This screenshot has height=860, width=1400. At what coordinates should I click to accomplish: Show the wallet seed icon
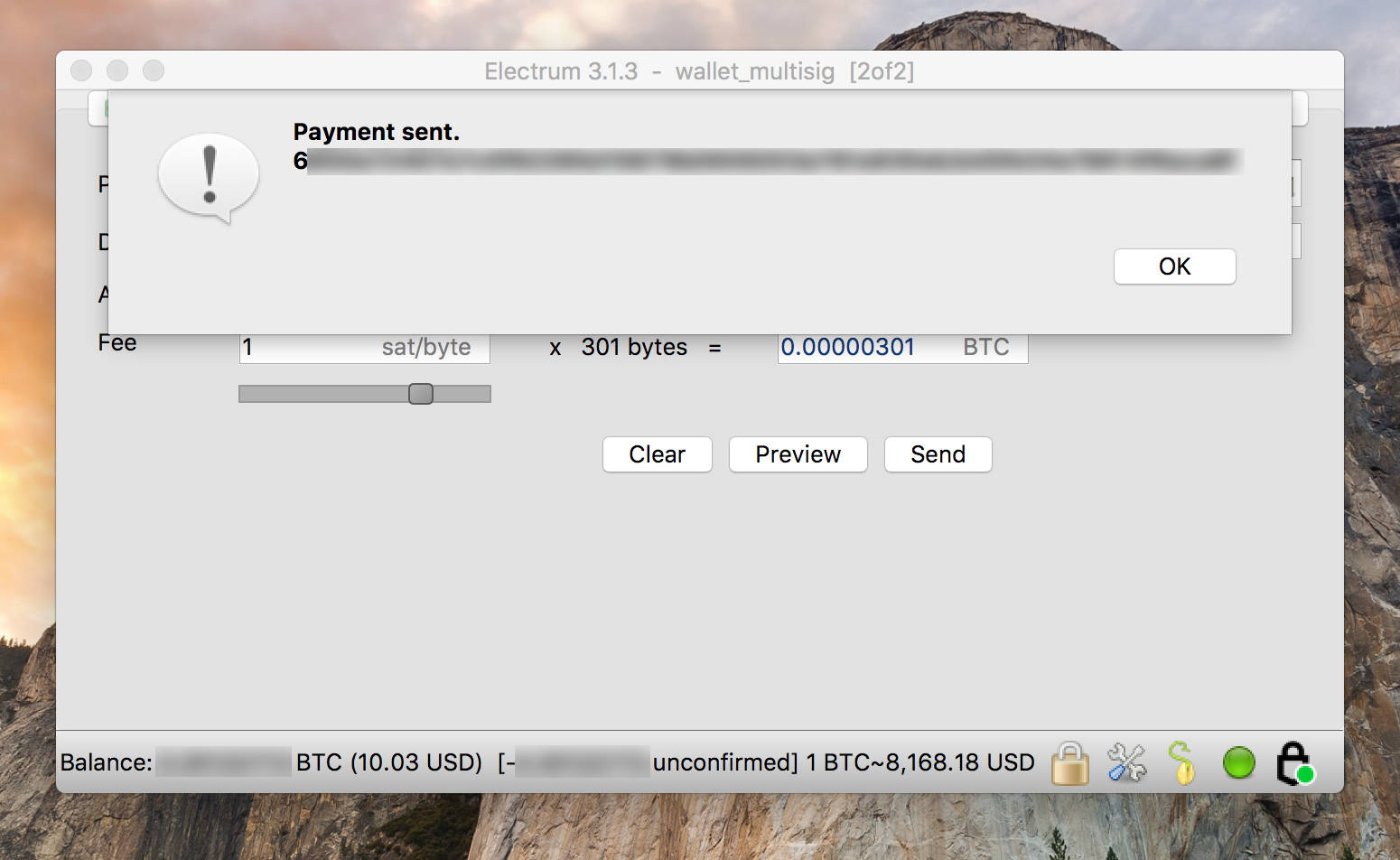click(1181, 762)
